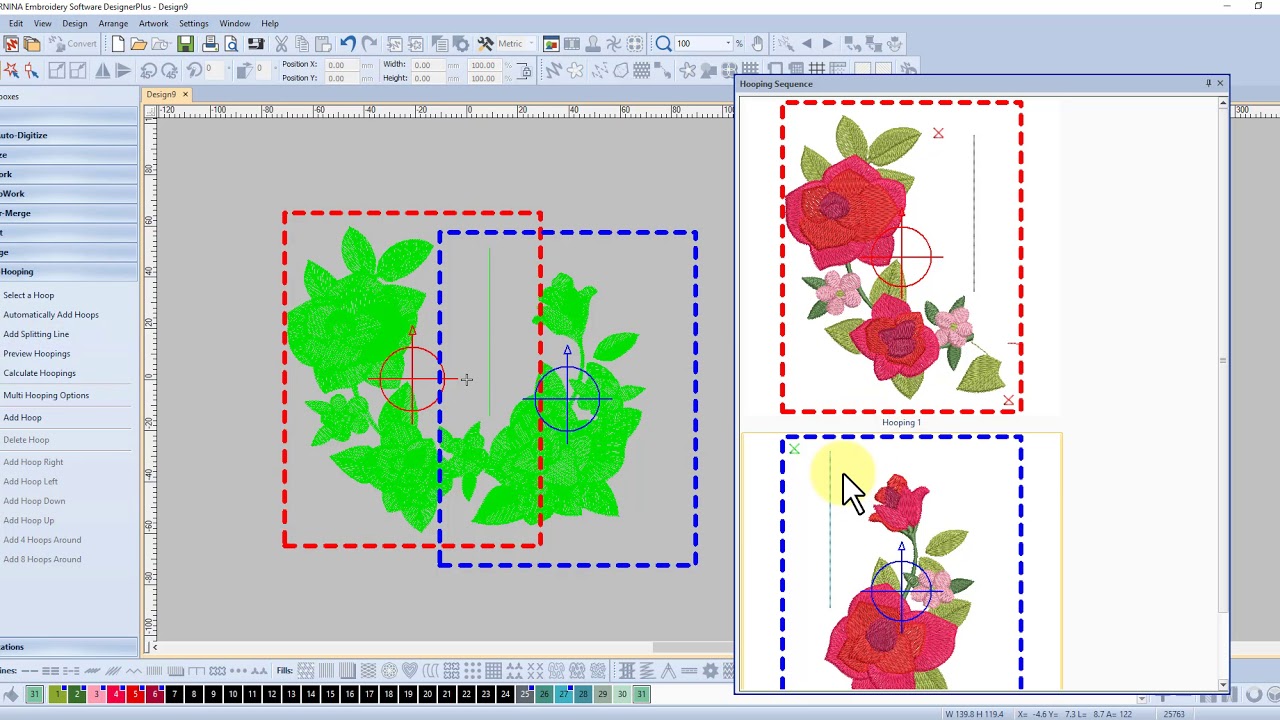The image size is (1280, 720).
Task: Click Calculate Hoopings
Action: tap(39, 373)
